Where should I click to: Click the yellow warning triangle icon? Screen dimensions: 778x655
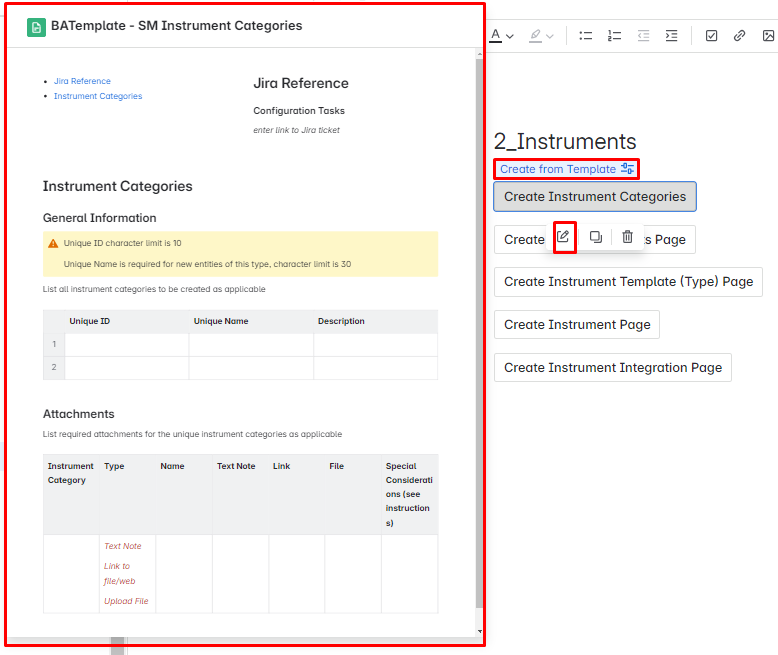tap(53, 243)
